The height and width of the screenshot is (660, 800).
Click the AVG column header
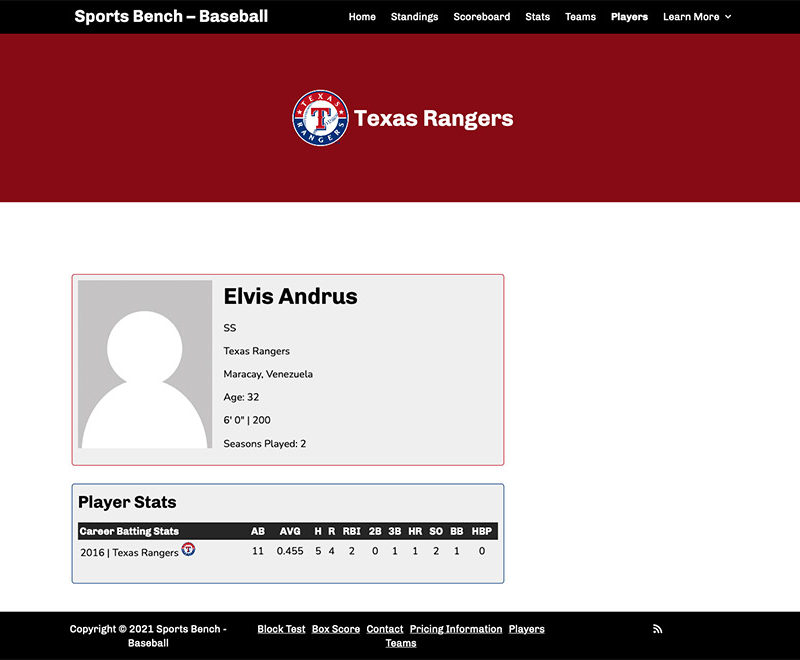point(290,531)
